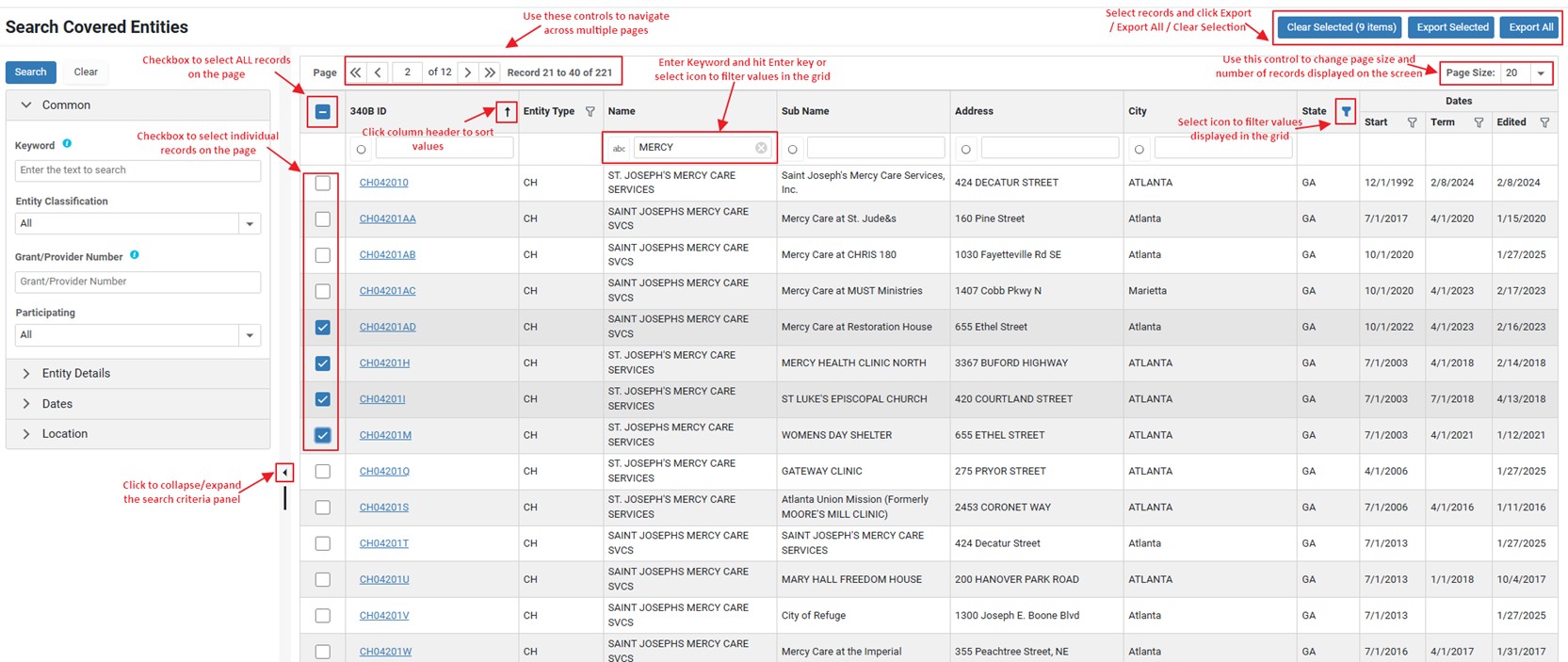Open the Entity Classification dropdown
Screen dimensions: 1568x662
250,224
